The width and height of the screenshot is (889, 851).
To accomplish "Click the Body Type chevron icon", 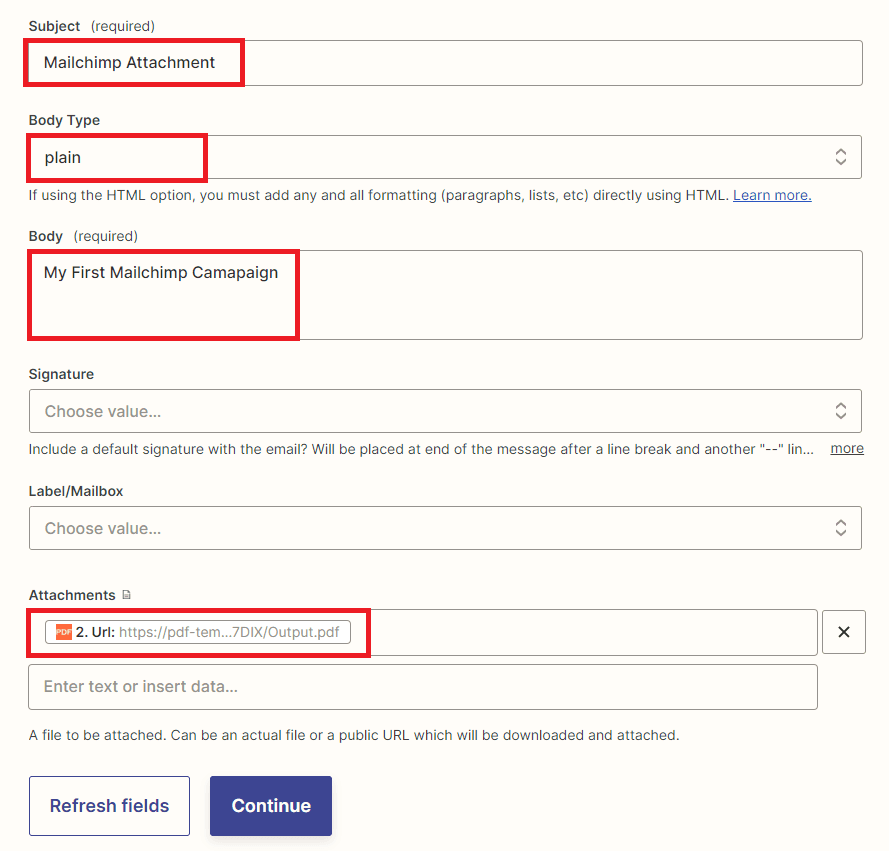I will (x=841, y=156).
